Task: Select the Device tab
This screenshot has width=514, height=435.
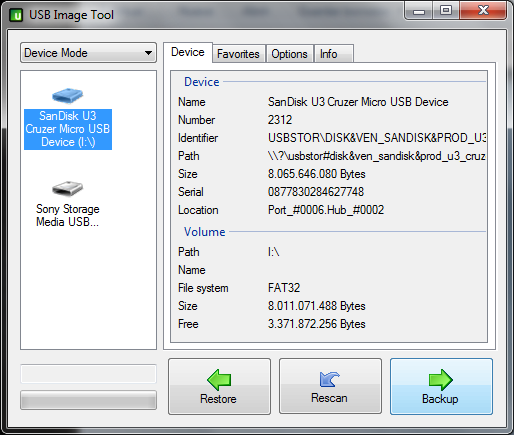Action: coord(188,52)
